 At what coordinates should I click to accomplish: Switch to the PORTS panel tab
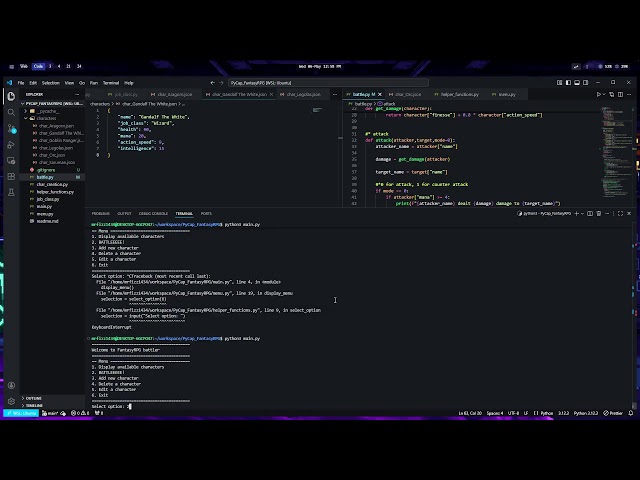[x=206, y=213]
